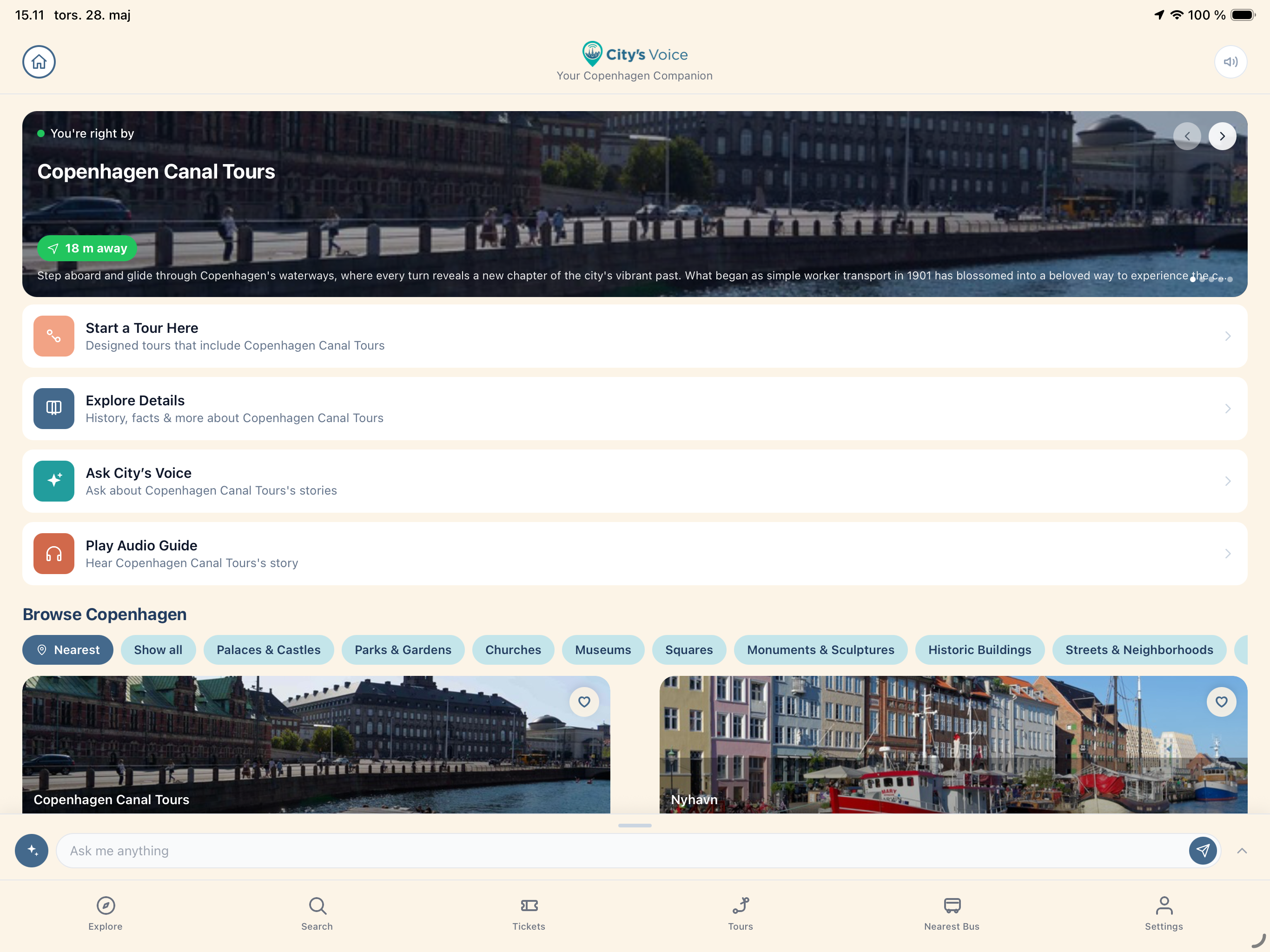Tap the Explore Details book icon
The width and height of the screenshot is (1270, 952).
pos(54,408)
